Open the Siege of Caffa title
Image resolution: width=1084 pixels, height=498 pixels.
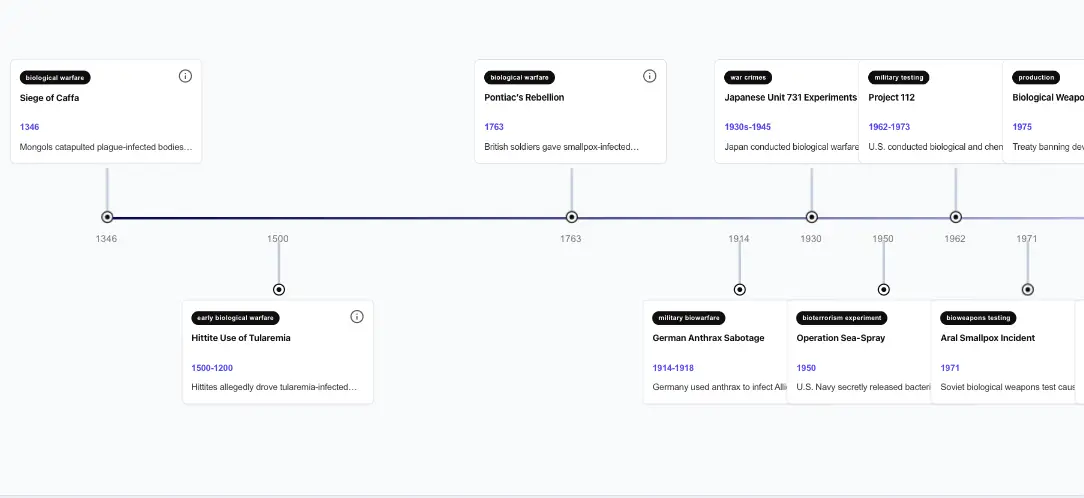pos(49,98)
